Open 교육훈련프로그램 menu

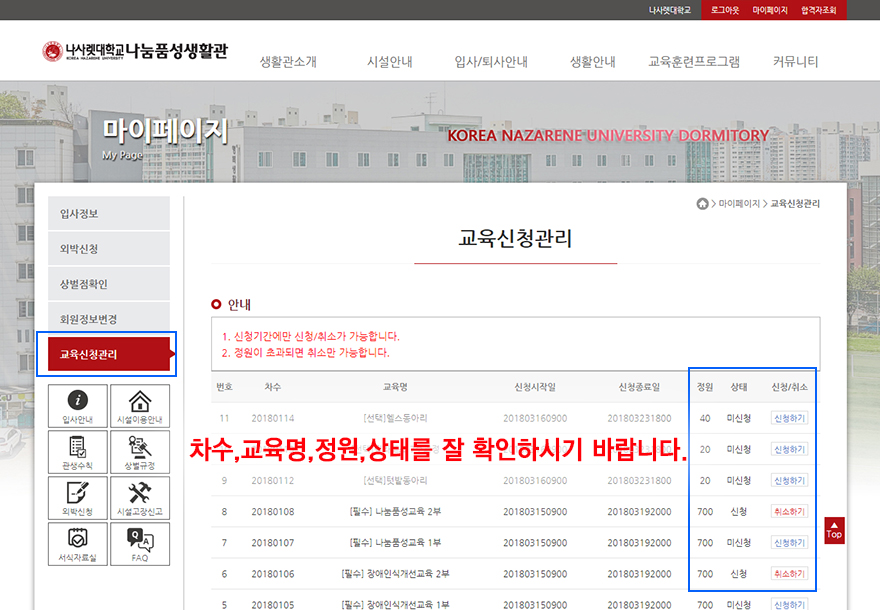pos(694,62)
